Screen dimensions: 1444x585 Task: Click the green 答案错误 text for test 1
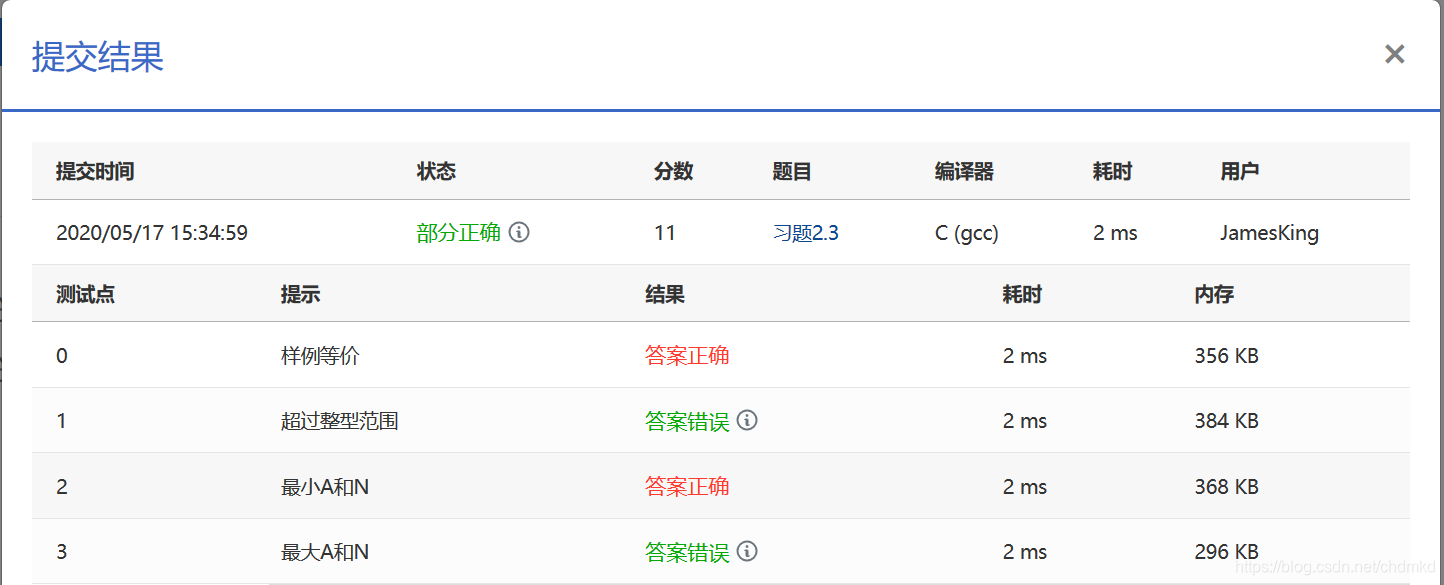687,421
